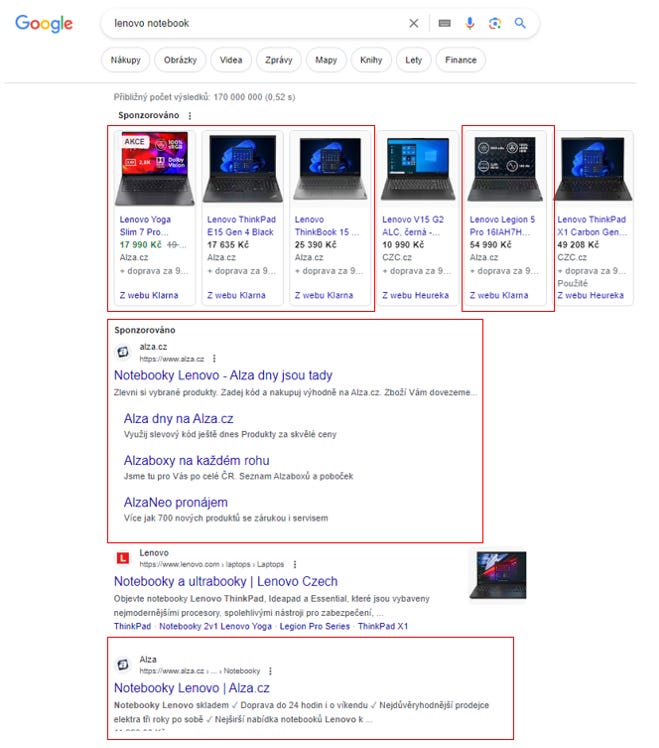The height and width of the screenshot is (748, 659).
Task: Click the Google logo
Action: coord(44,23)
